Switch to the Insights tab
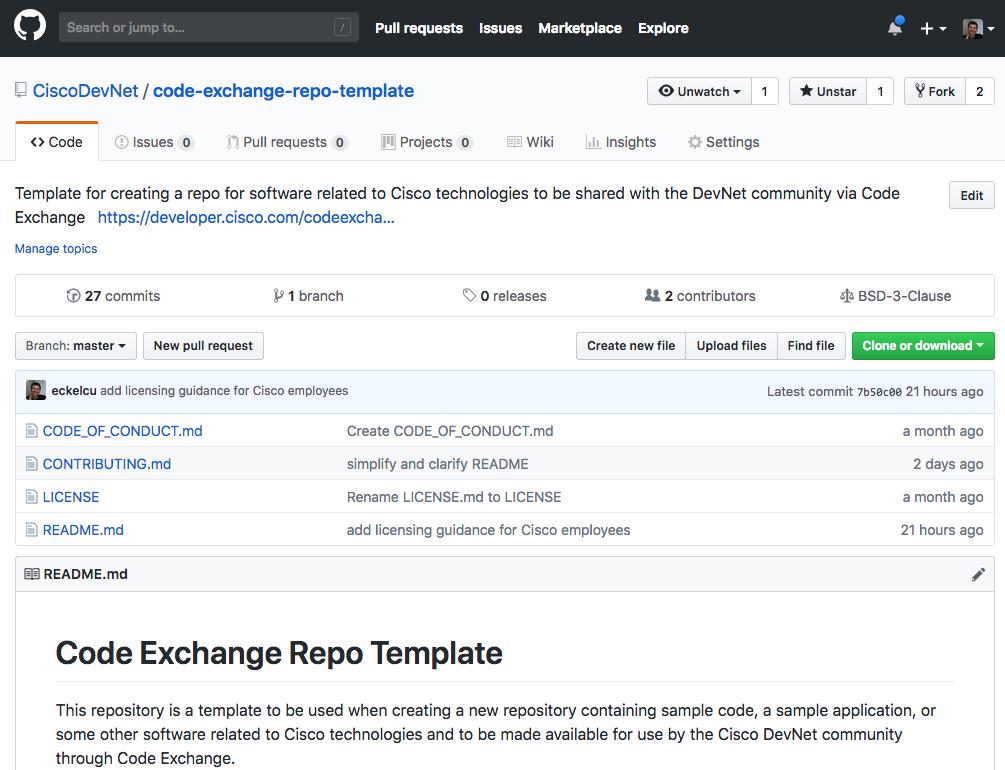1005x770 pixels. 620,142
